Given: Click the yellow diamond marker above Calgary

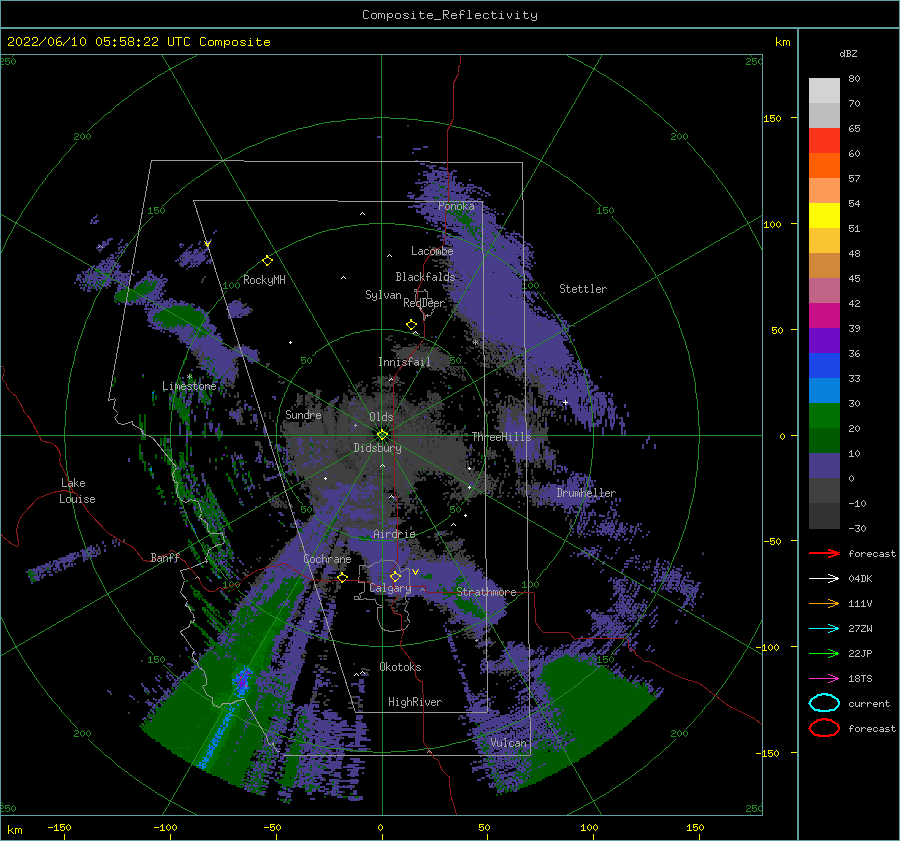Looking at the screenshot, I should pyautogui.click(x=395, y=576).
